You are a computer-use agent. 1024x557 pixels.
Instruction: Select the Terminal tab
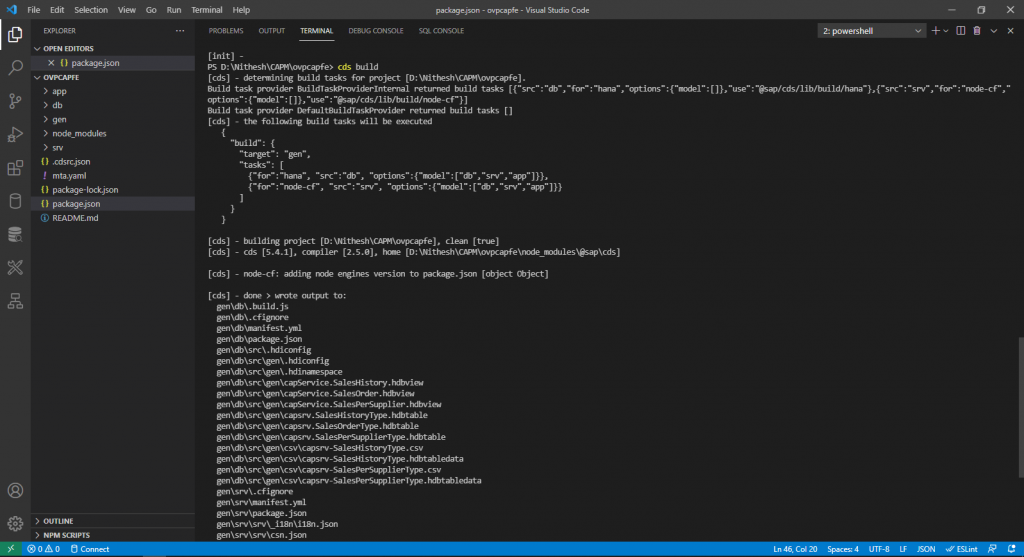(x=316, y=31)
